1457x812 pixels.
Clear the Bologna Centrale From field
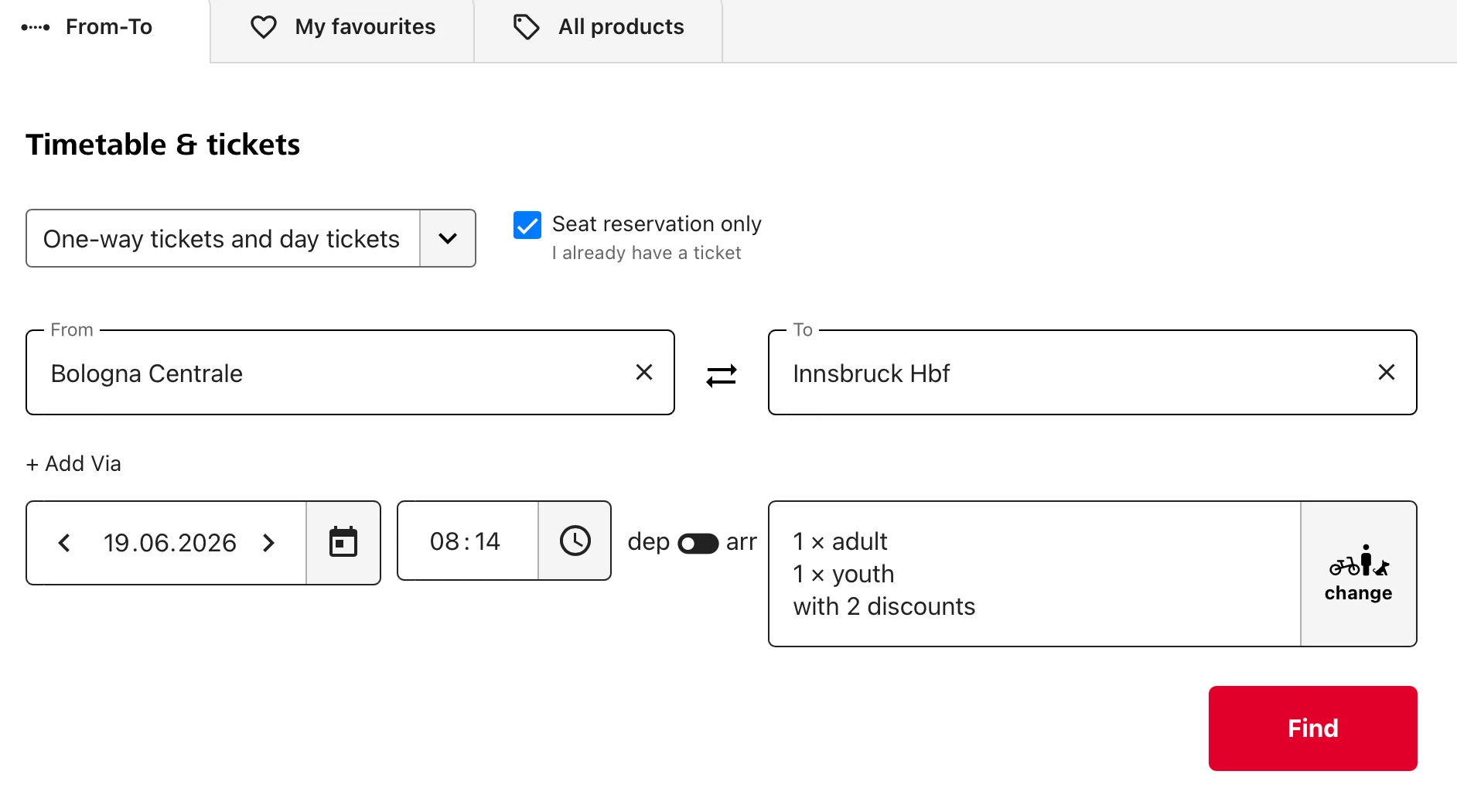tap(643, 373)
